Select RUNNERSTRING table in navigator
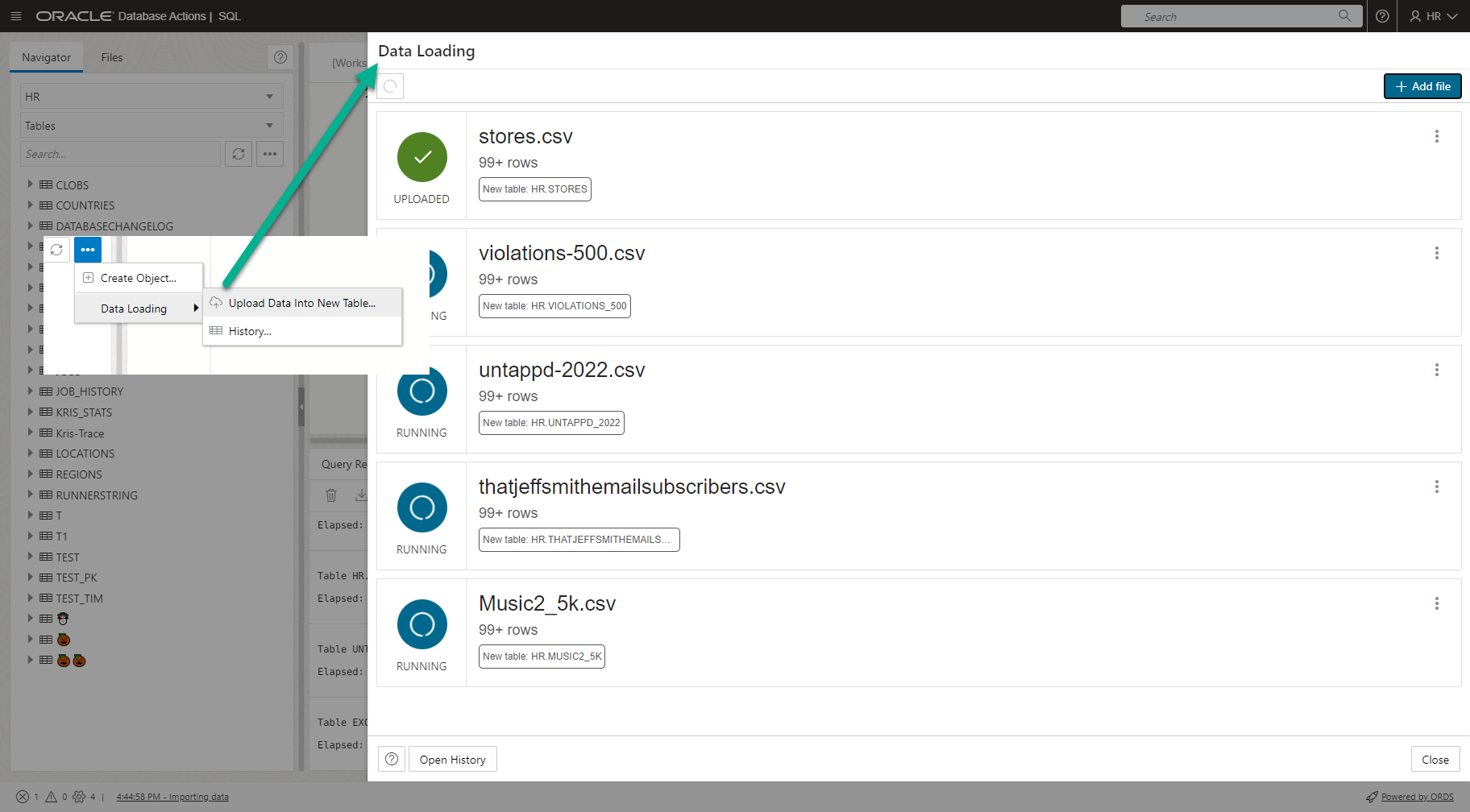Viewport: 1470px width, 812px height. (97, 495)
